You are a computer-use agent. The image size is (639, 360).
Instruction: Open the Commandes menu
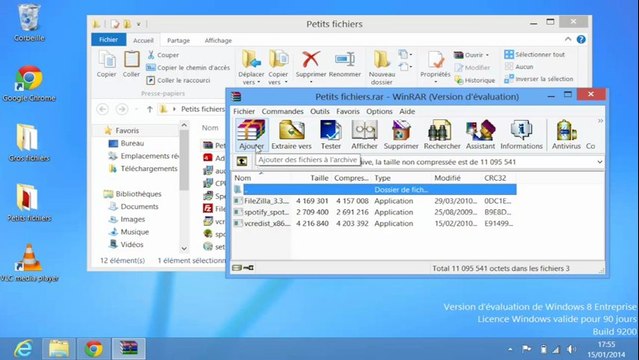(x=282, y=111)
